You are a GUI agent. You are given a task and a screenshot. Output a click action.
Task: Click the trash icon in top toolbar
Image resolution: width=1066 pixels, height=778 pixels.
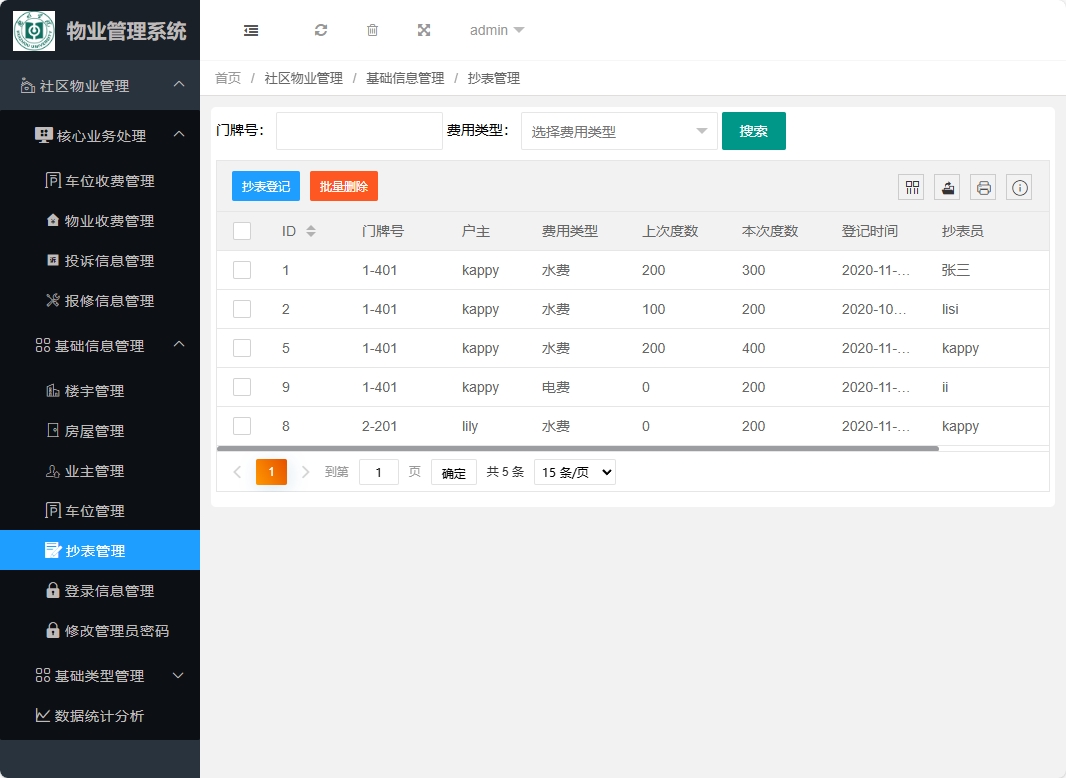372,30
